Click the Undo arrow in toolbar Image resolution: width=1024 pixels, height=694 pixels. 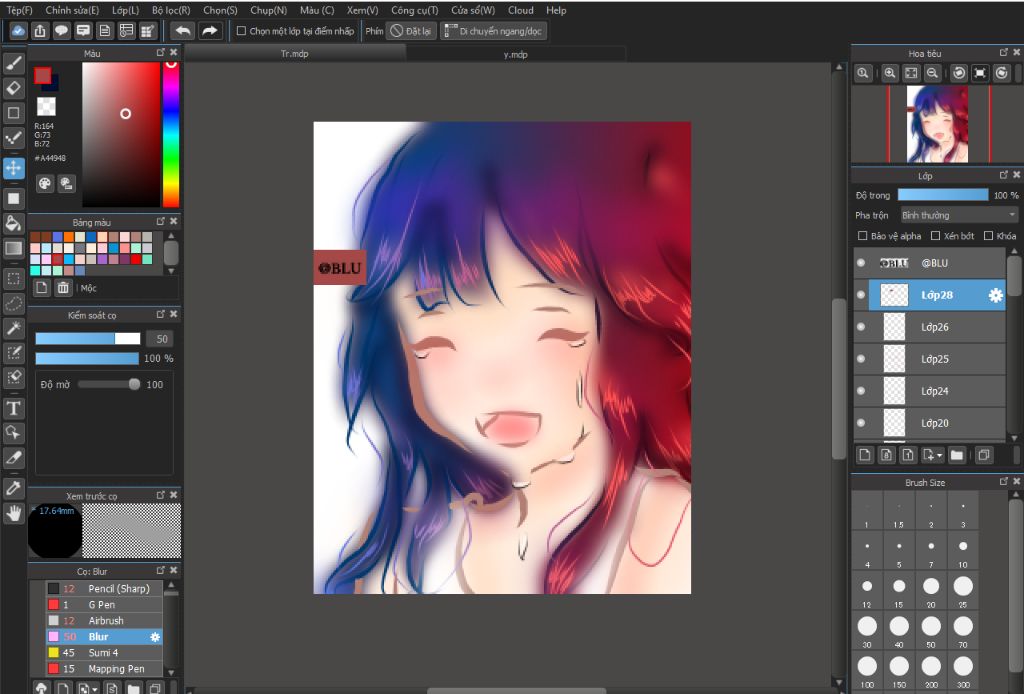tap(183, 31)
